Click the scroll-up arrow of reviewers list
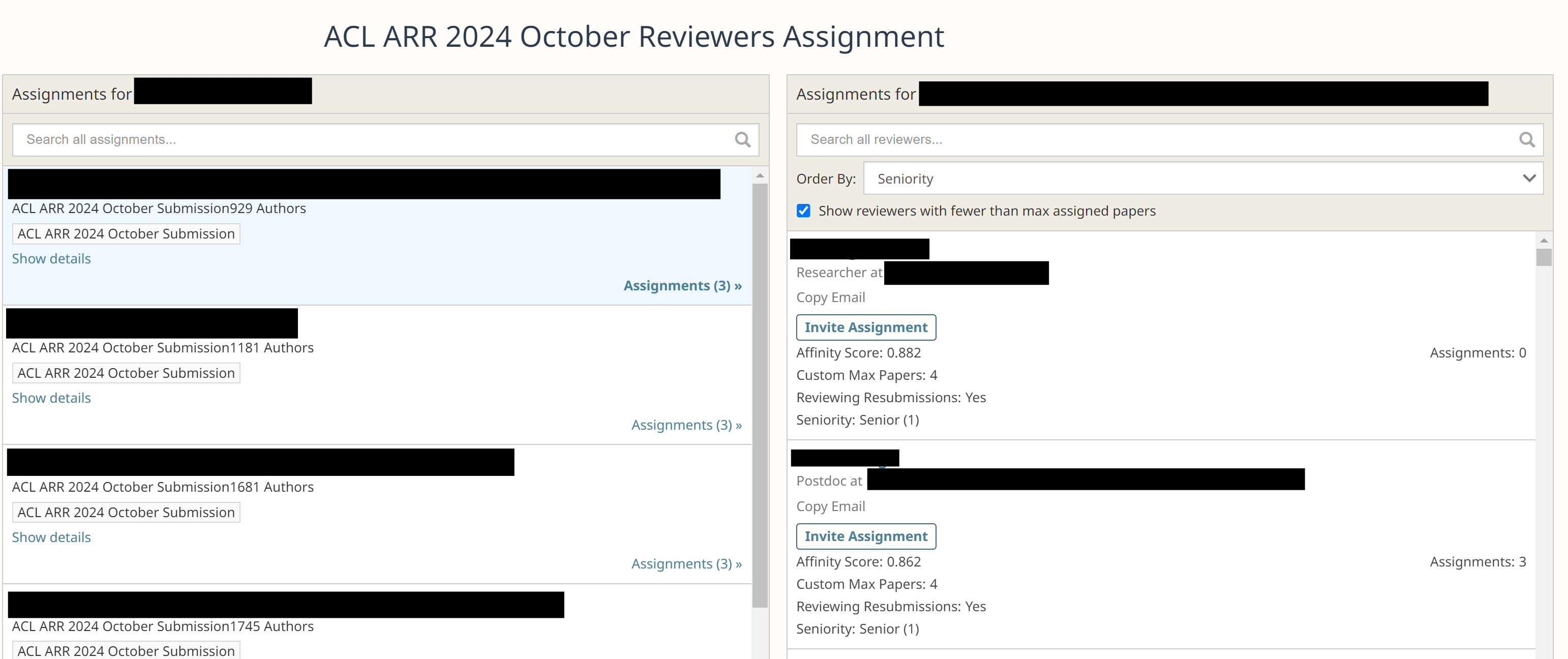The height and width of the screenshot is (659, 1568). tap(1544, 241)
